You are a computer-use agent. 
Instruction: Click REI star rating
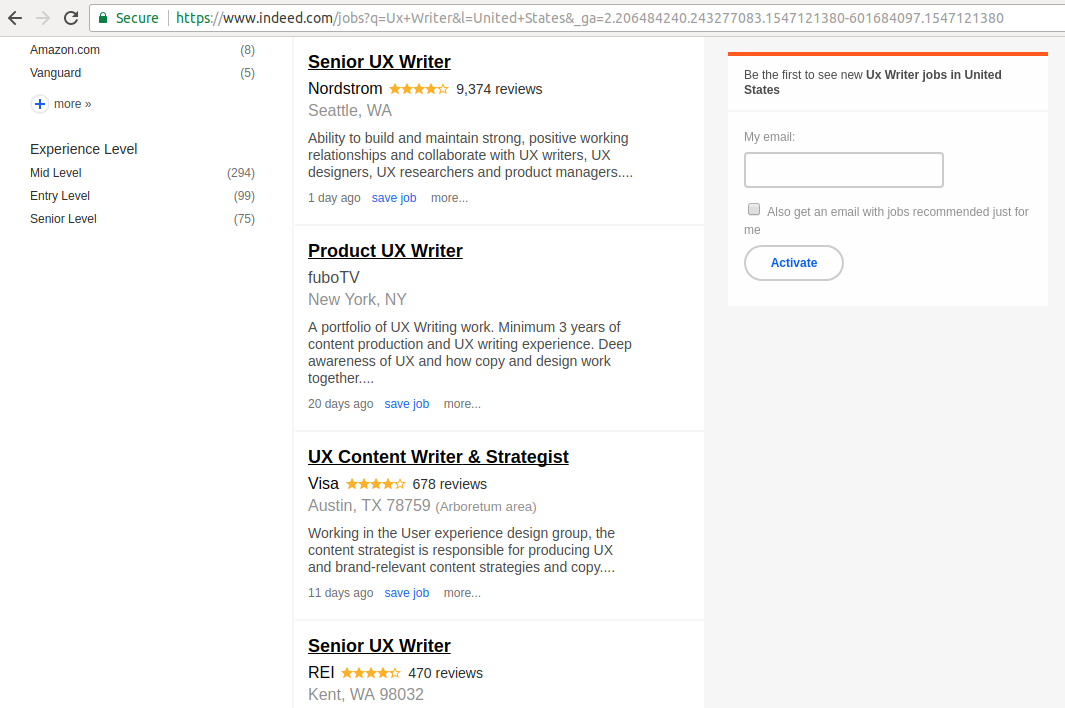coord(370,673)
